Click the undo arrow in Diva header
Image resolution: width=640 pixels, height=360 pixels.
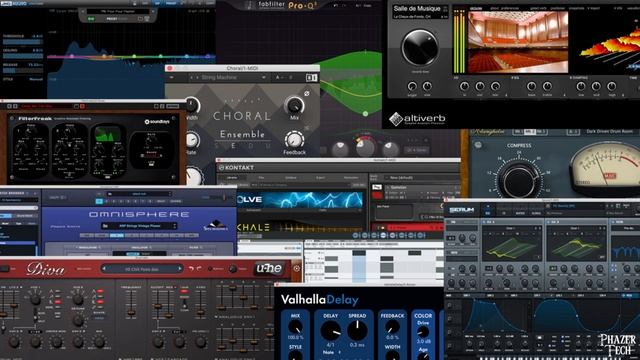[x=191, y=268]
